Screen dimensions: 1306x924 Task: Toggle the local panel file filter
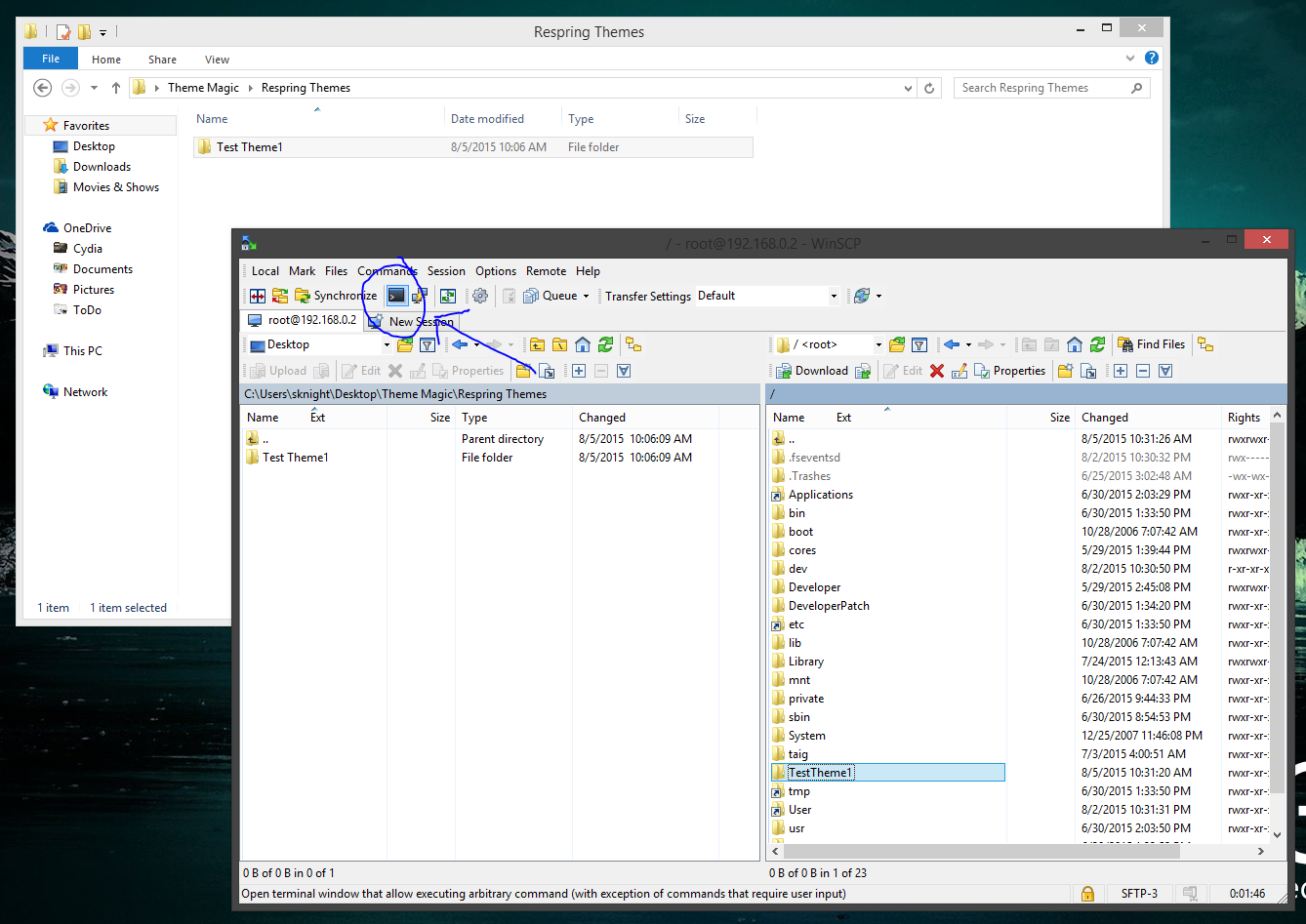click(x=428, y=344)
